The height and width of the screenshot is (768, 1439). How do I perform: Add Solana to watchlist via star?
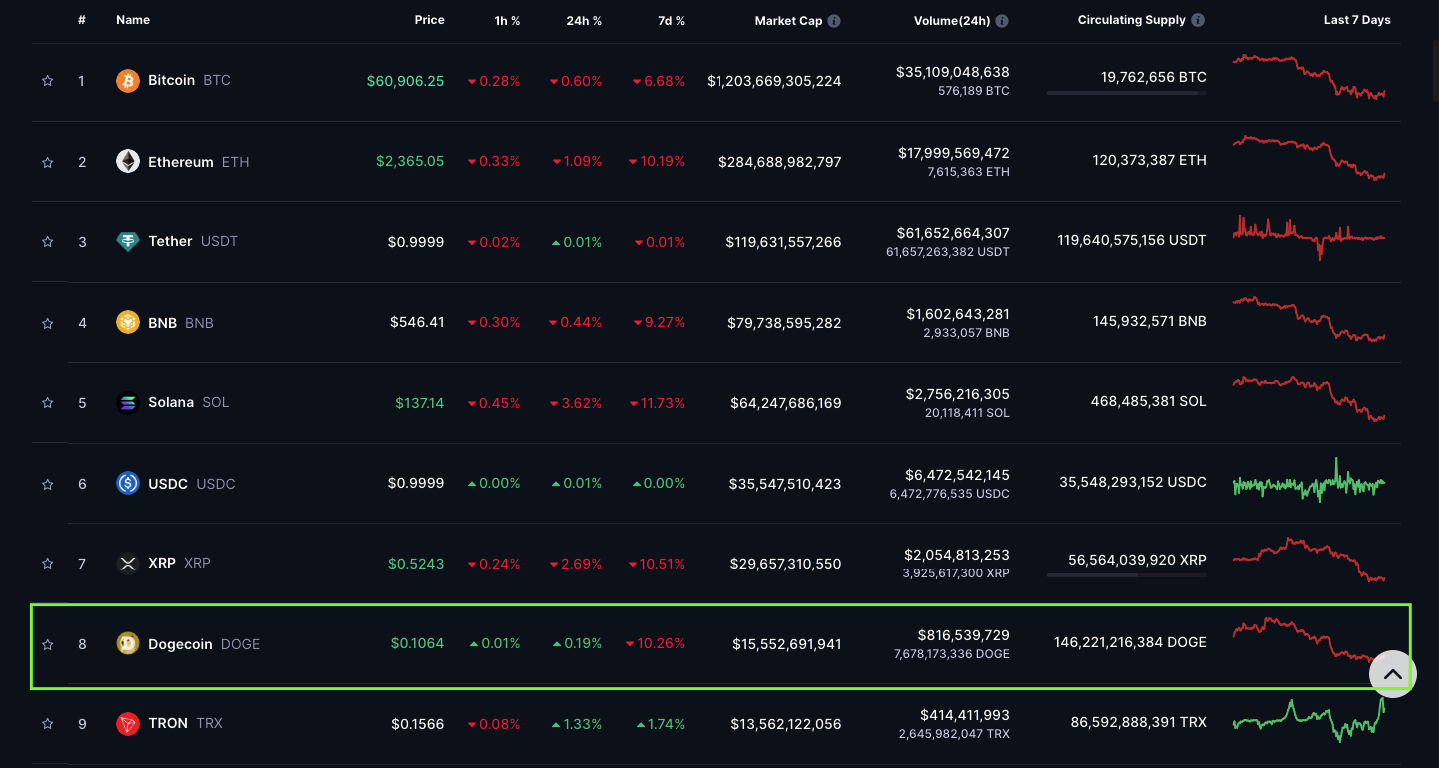[47, 403]
